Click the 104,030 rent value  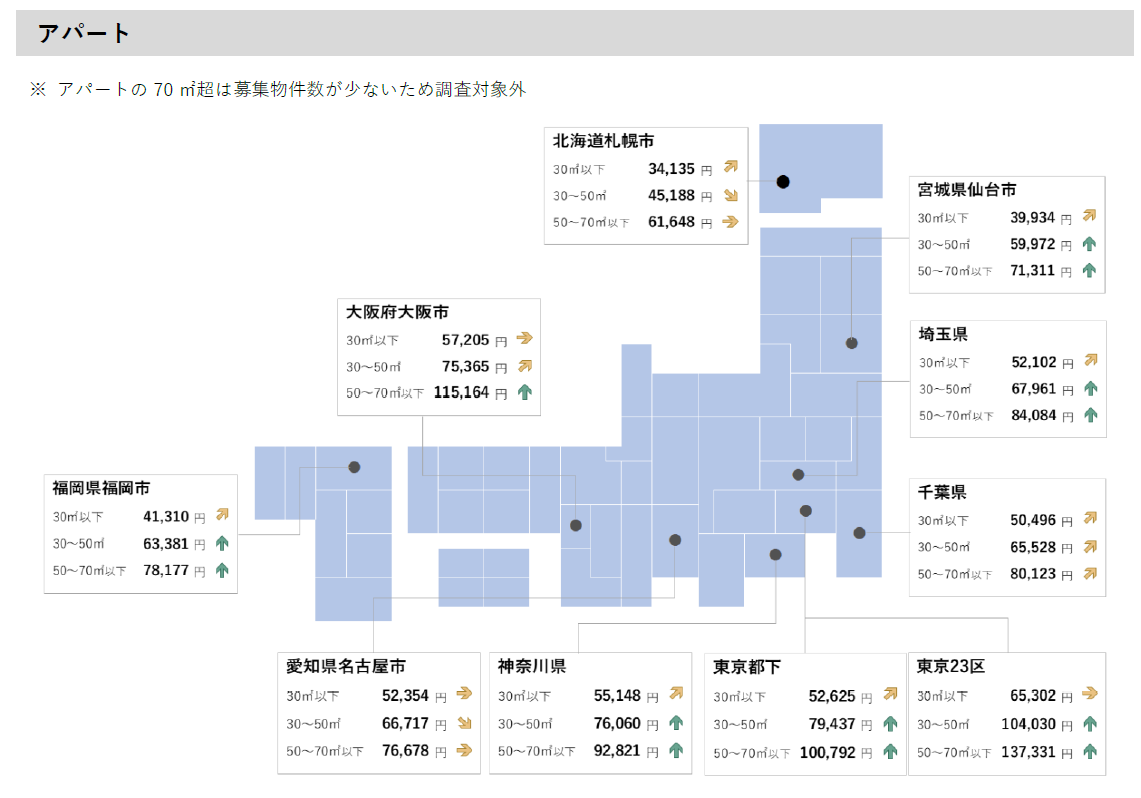[x=1028, y=724]
